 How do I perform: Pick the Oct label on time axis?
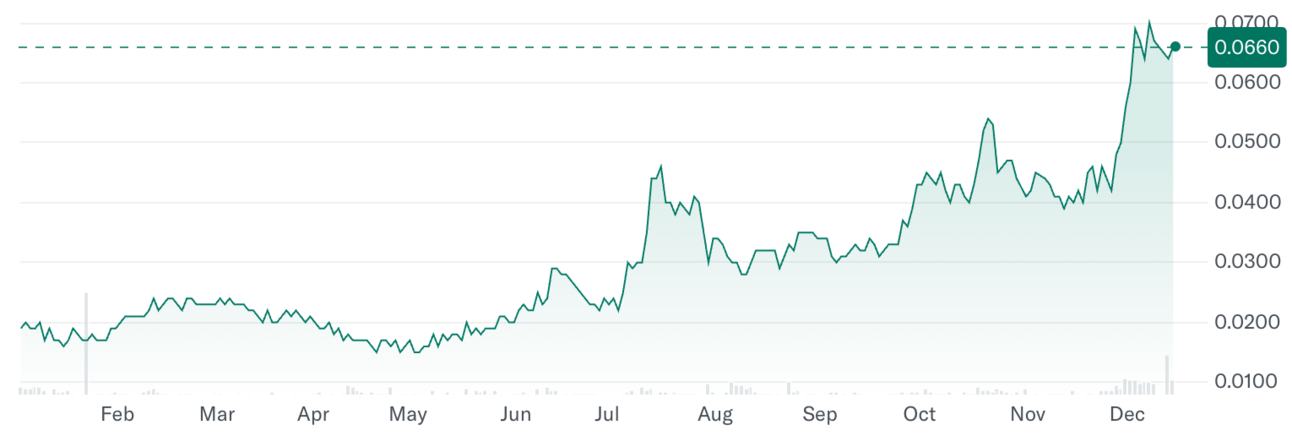coord(919,414)
